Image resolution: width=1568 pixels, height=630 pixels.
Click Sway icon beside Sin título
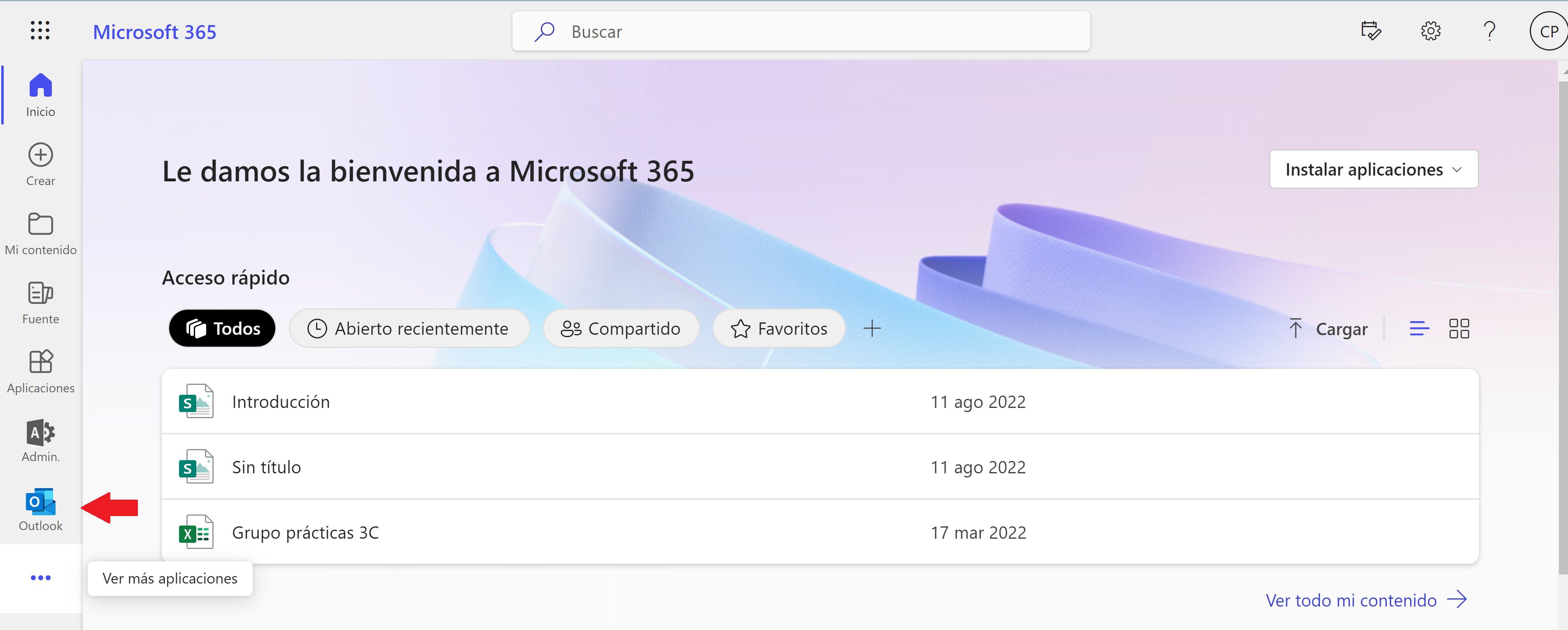tap(196, 466)
